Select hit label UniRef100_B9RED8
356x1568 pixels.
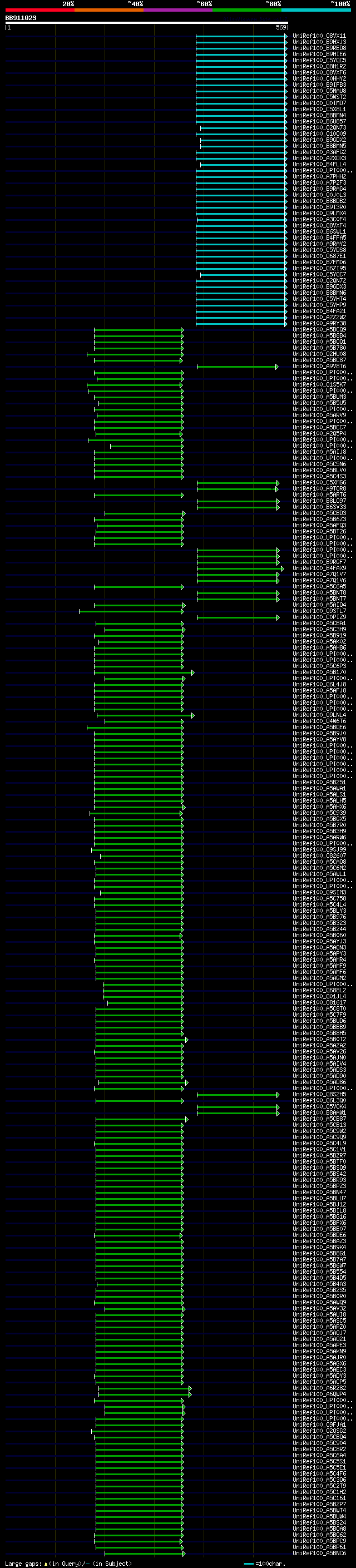[x=319, y=48]
